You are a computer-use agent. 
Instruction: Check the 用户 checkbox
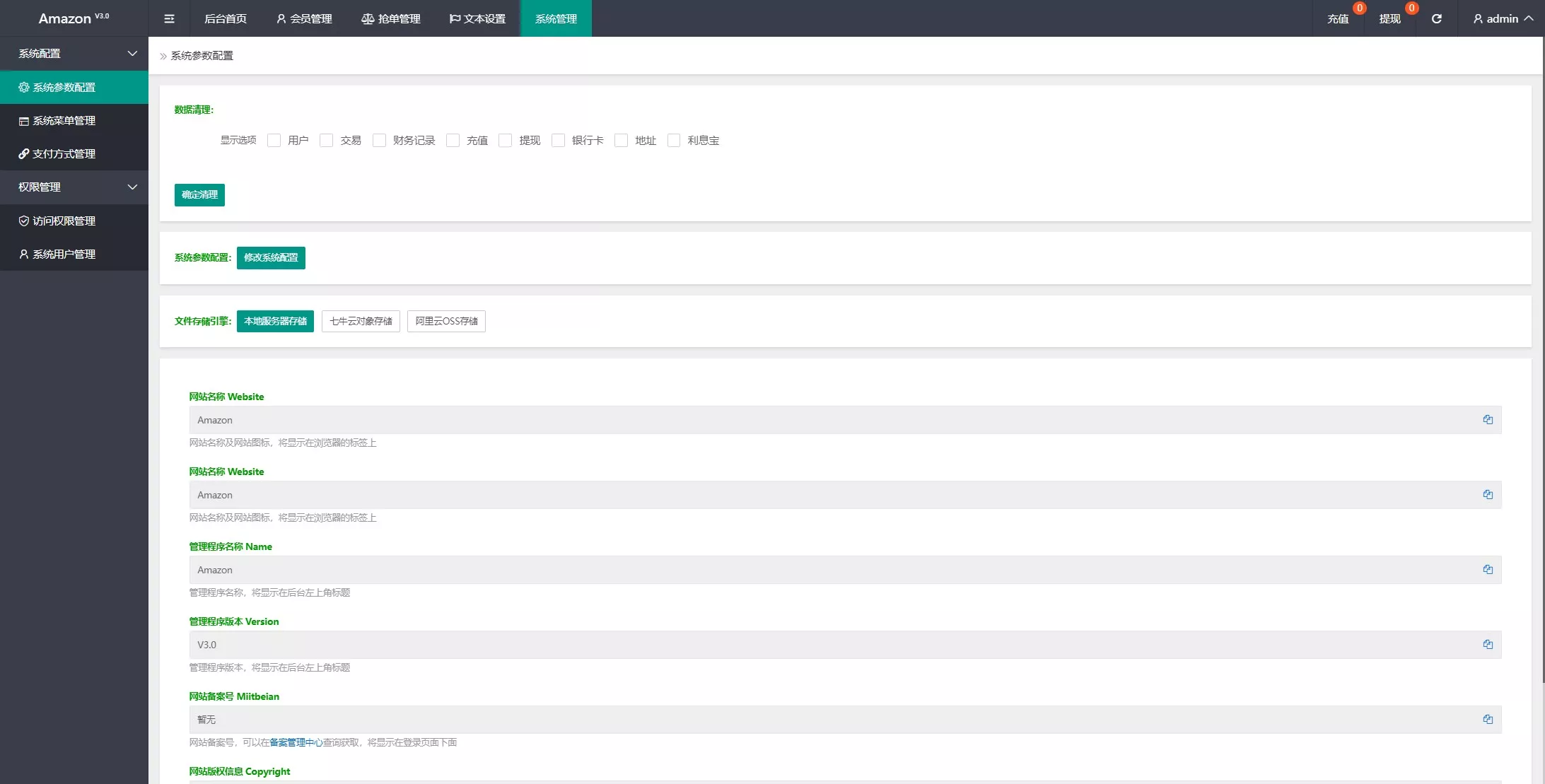274,141
